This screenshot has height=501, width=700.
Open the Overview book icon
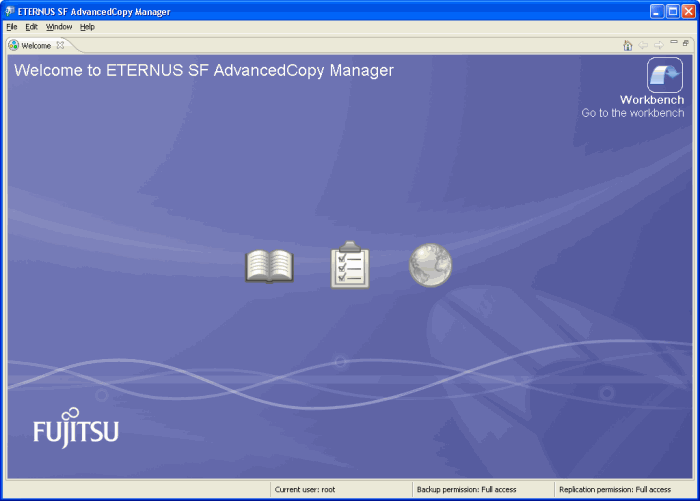coord(269,266)
